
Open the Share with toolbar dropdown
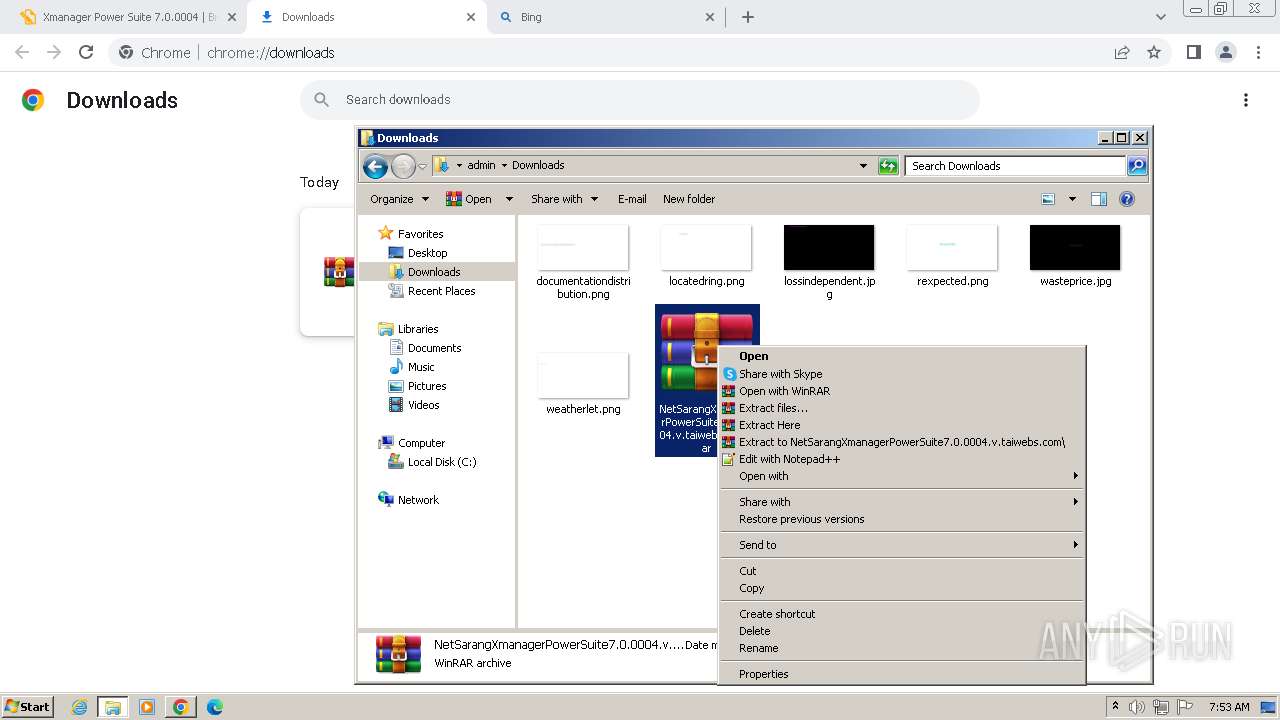pos(564,199)
